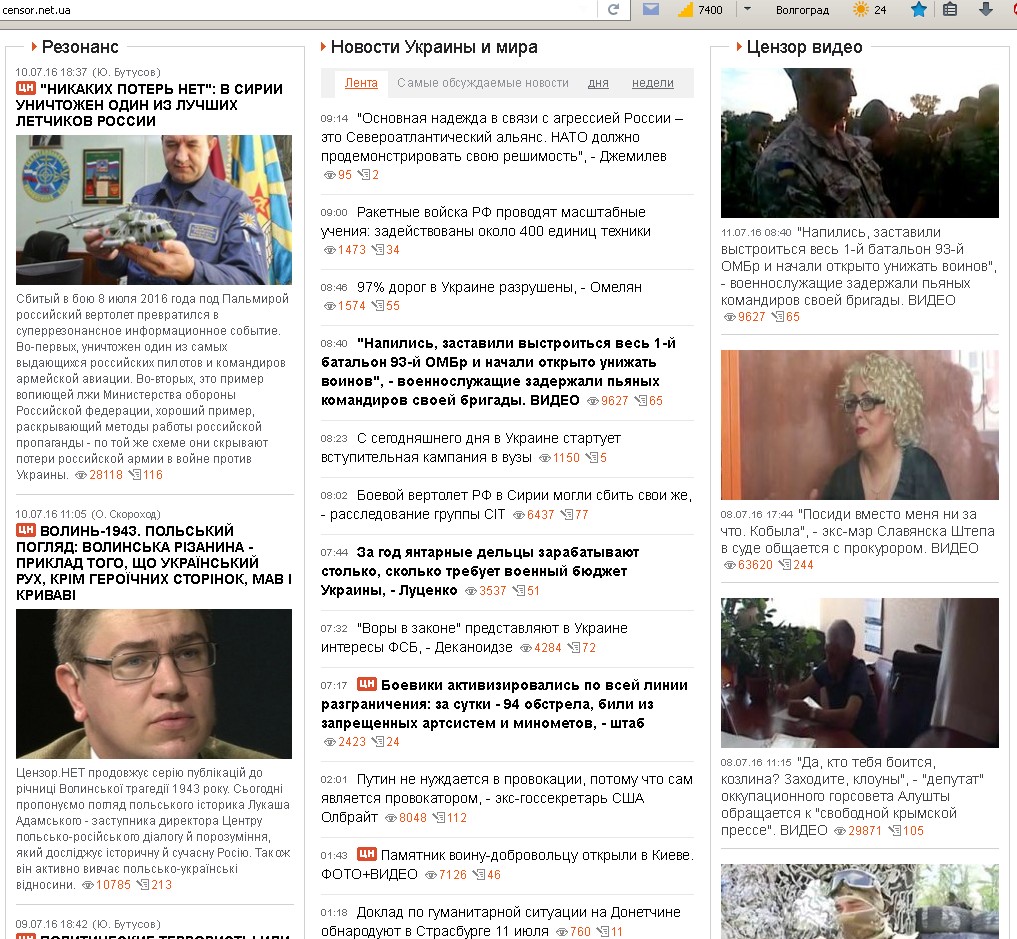Open the ВОЛИНЬ-1943 article headline

[x=154, y=562]
